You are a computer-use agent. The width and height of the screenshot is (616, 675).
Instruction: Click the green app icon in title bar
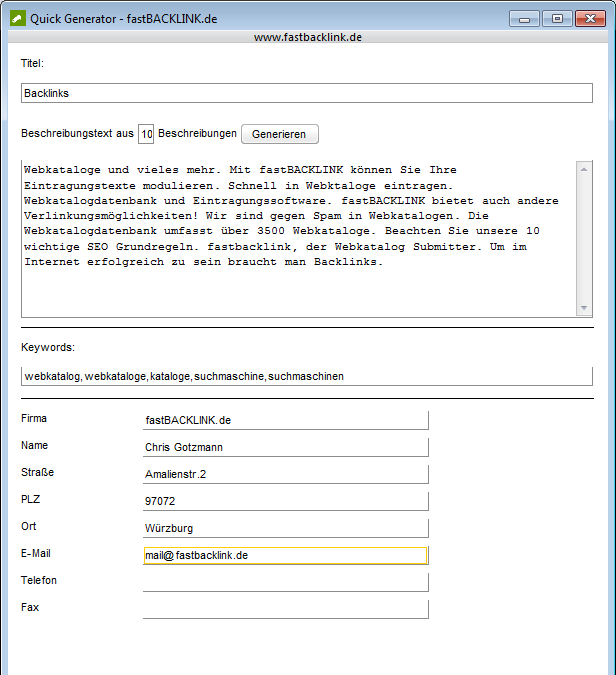18,19
